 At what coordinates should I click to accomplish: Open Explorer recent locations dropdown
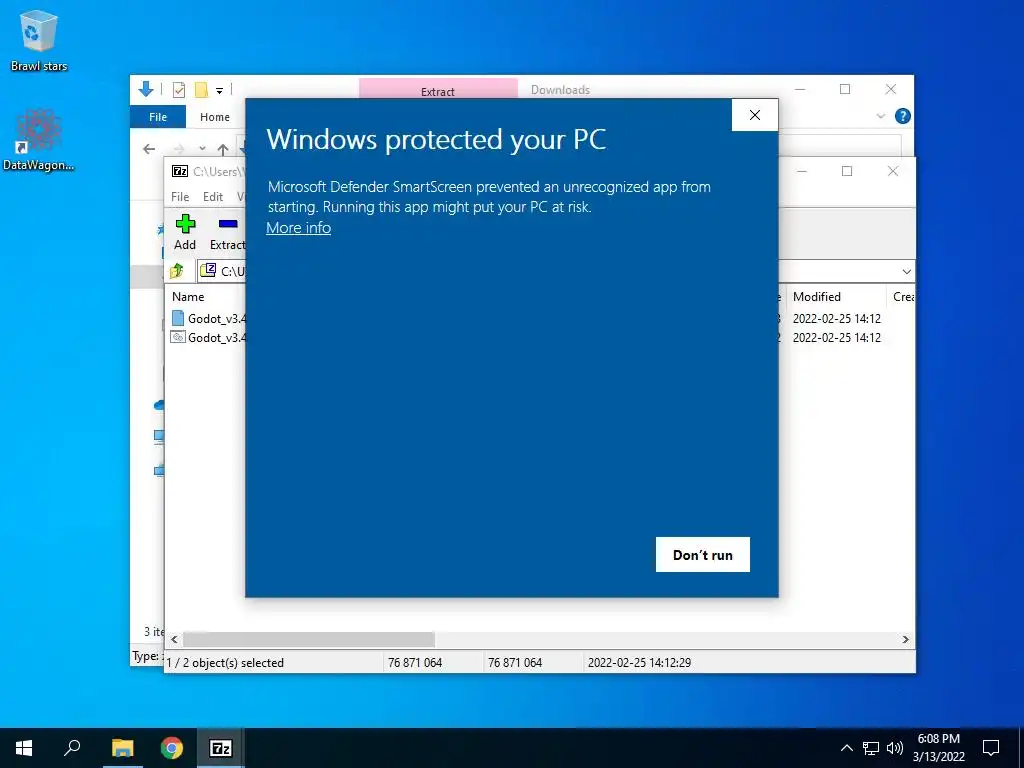click(x=202, y=149)
